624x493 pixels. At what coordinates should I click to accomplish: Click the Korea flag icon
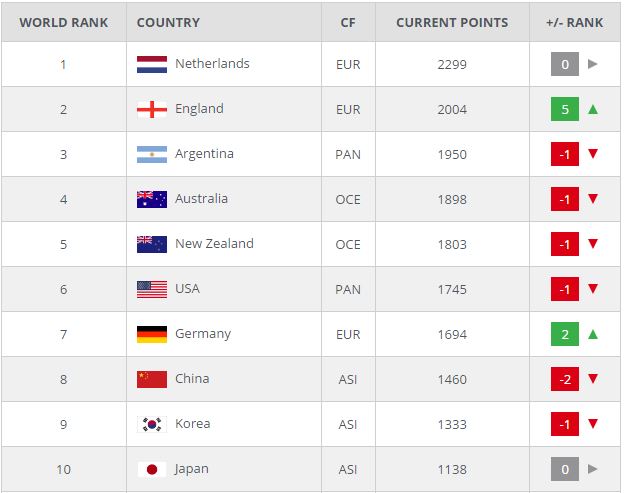click(152, 424)
